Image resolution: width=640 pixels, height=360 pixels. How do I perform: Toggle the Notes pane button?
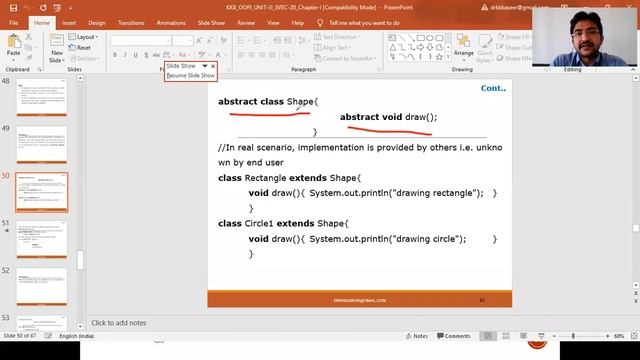(416, 336)
